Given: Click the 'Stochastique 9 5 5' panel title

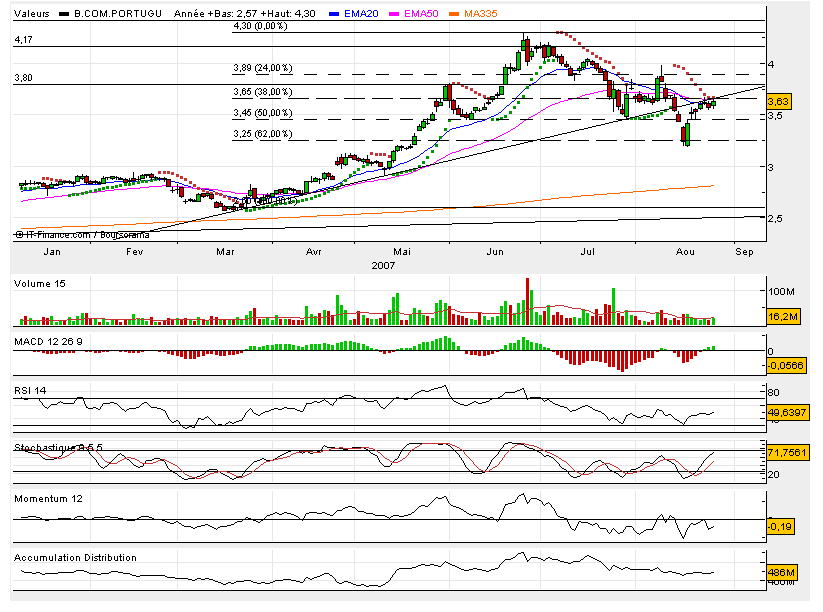Looking at the screenshot, I should coord(58,447).
